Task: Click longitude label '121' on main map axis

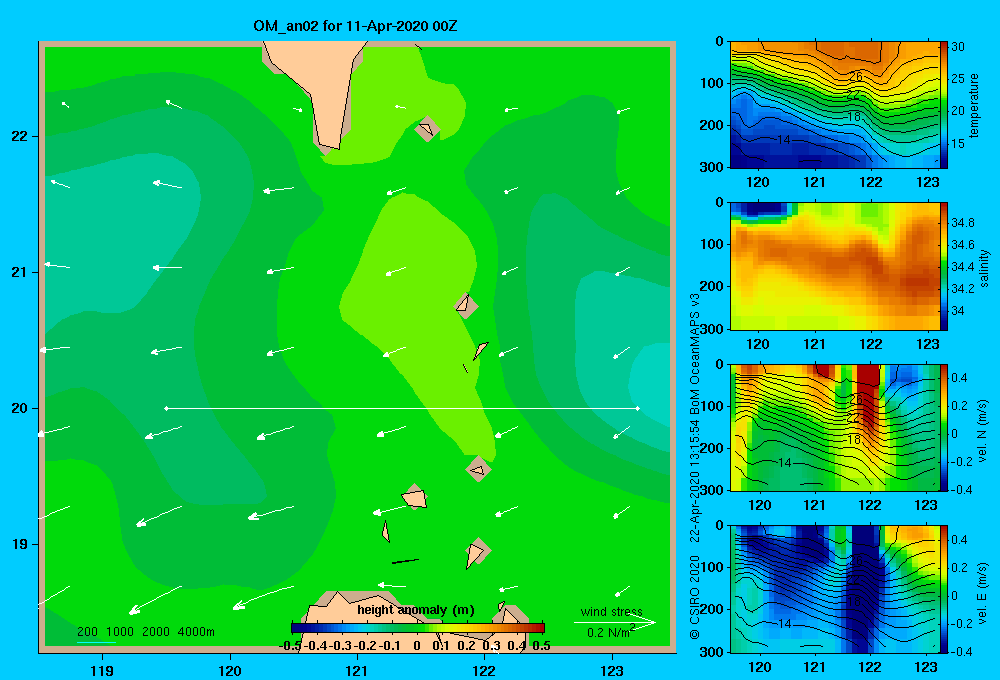Action: click(x=357, y=670)
